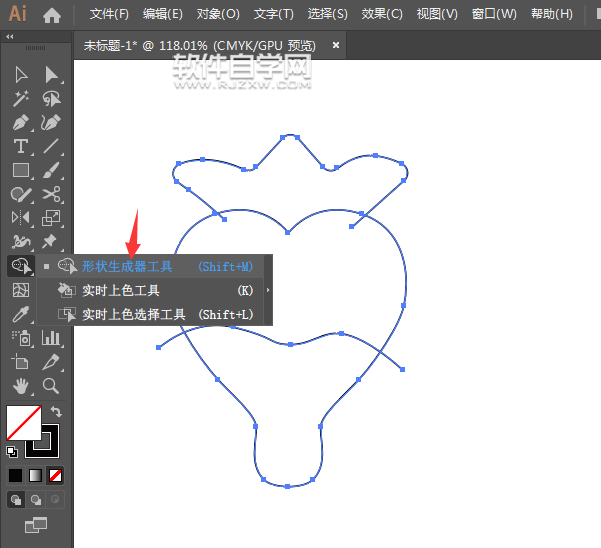Open the 帮助(H) menu
Image resolution: width=601 pixels, height=548 pixels.
click(x=552, y=14)
